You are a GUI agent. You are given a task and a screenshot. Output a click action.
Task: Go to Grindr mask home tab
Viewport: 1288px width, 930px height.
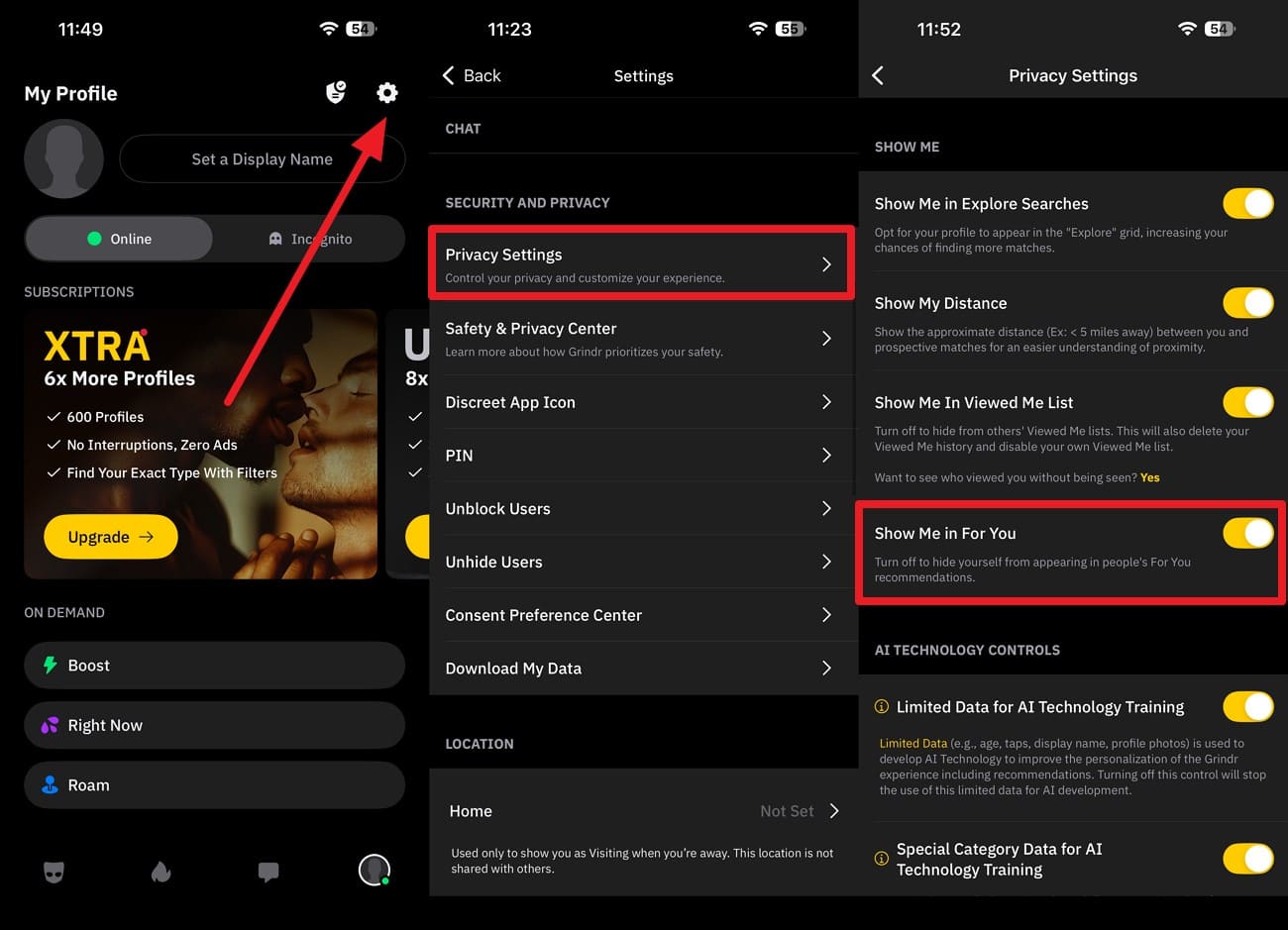click(54, 872)
